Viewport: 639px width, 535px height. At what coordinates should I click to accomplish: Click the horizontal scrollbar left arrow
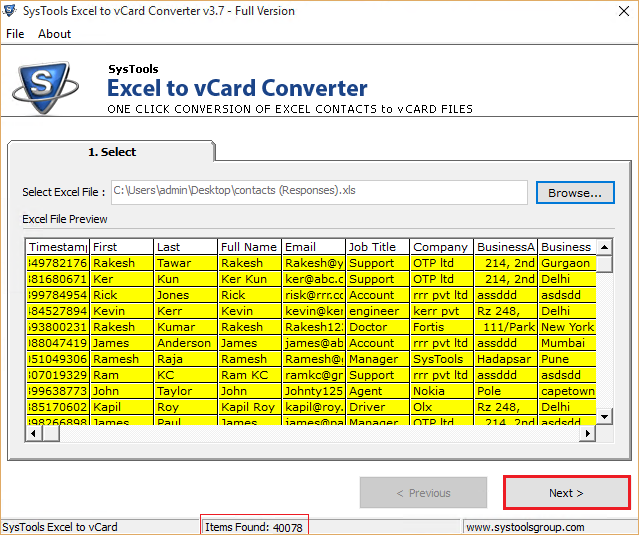point(33,433)
